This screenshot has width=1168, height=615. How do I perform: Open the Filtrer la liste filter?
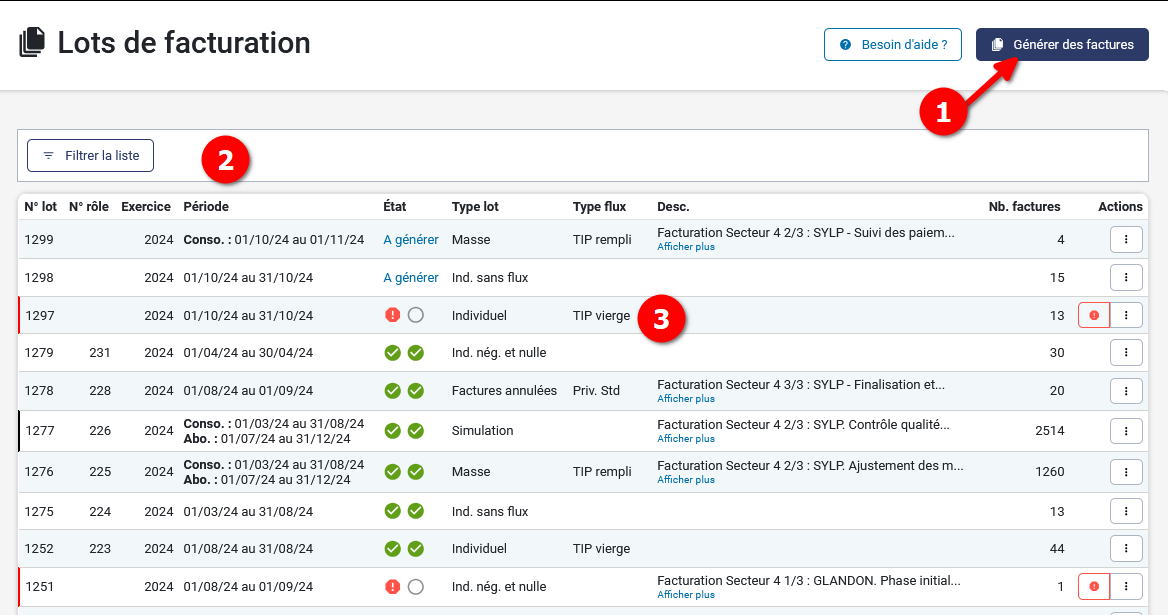[90, 156]
